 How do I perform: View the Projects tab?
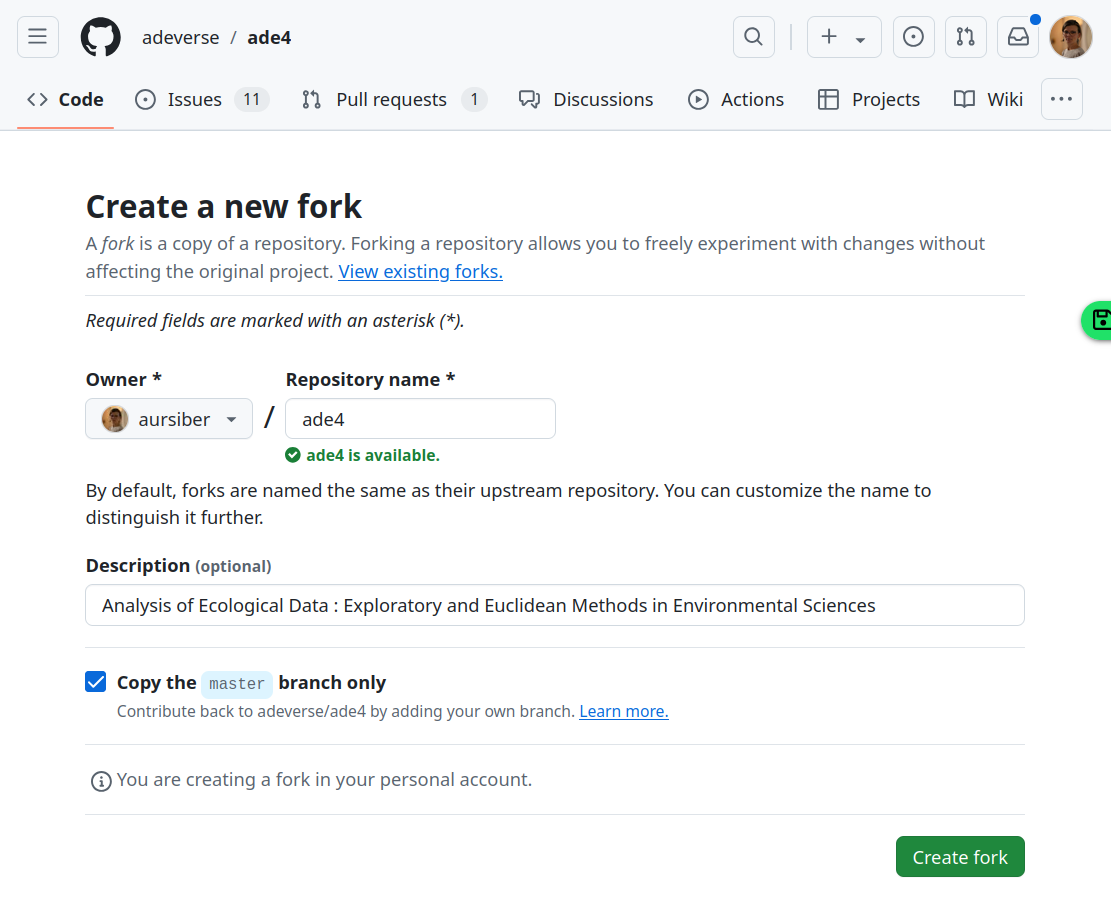tap(869, 99)
